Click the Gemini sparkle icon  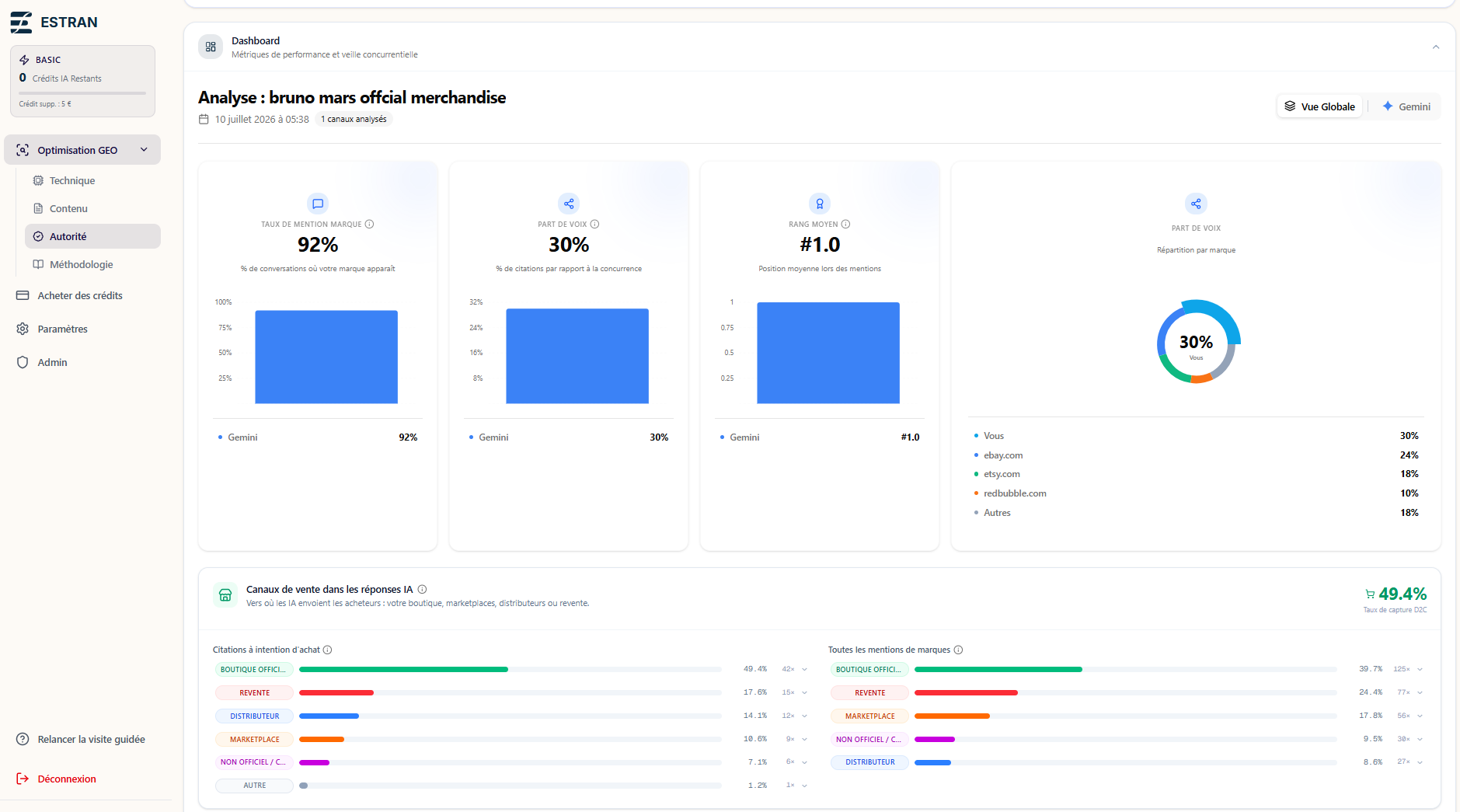(1388, 106)
